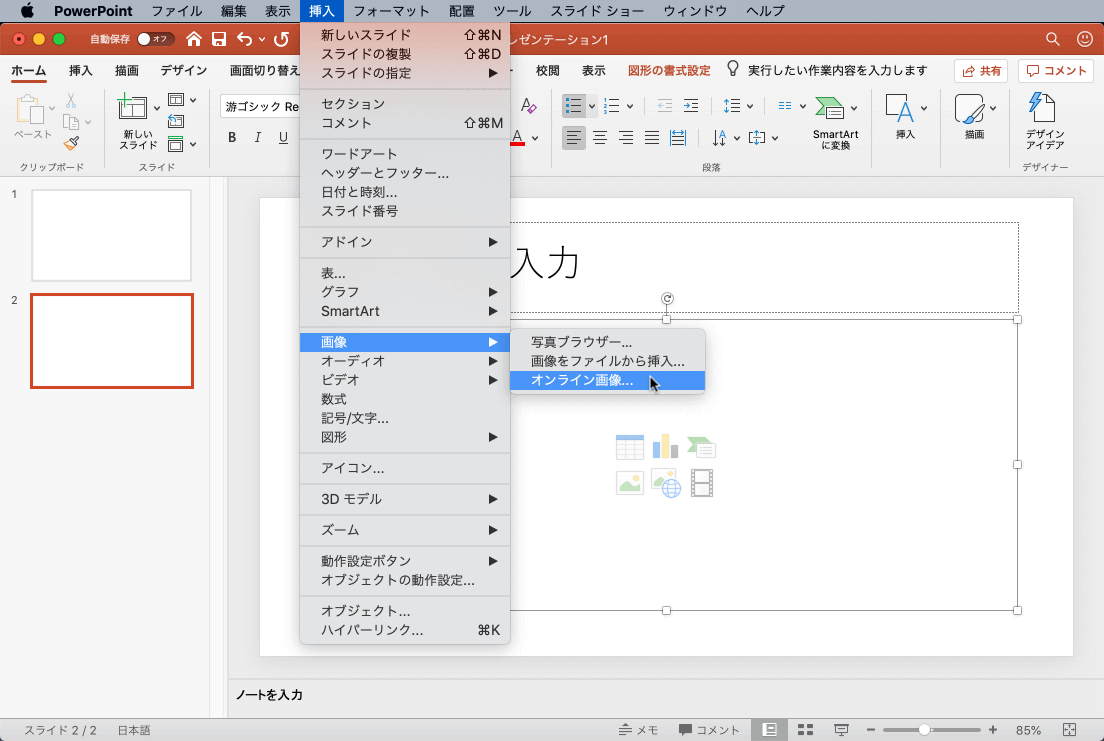The width and height of the screenshot is (1104, 741).
Task: Click the Convert to SmartArt icon
Action: 829,108
